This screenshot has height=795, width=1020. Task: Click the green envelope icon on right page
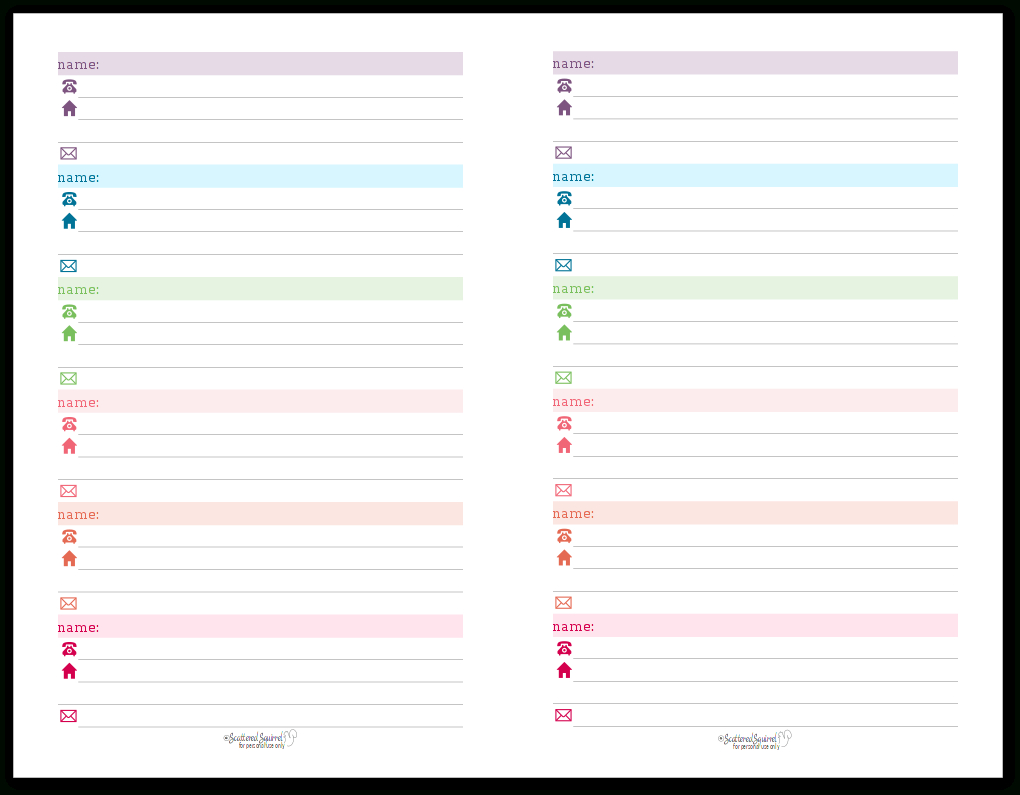coord(563,378)
